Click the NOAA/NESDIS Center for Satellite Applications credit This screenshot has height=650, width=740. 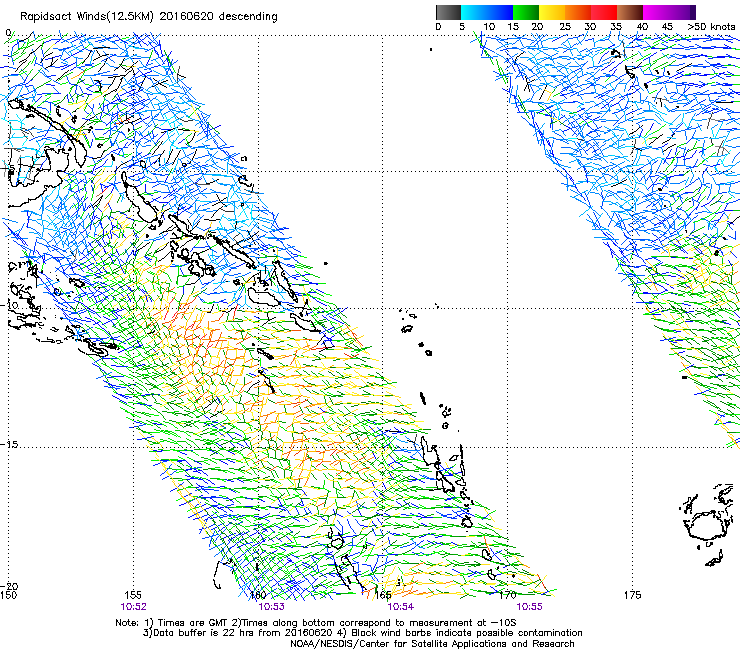pos(432,644)
